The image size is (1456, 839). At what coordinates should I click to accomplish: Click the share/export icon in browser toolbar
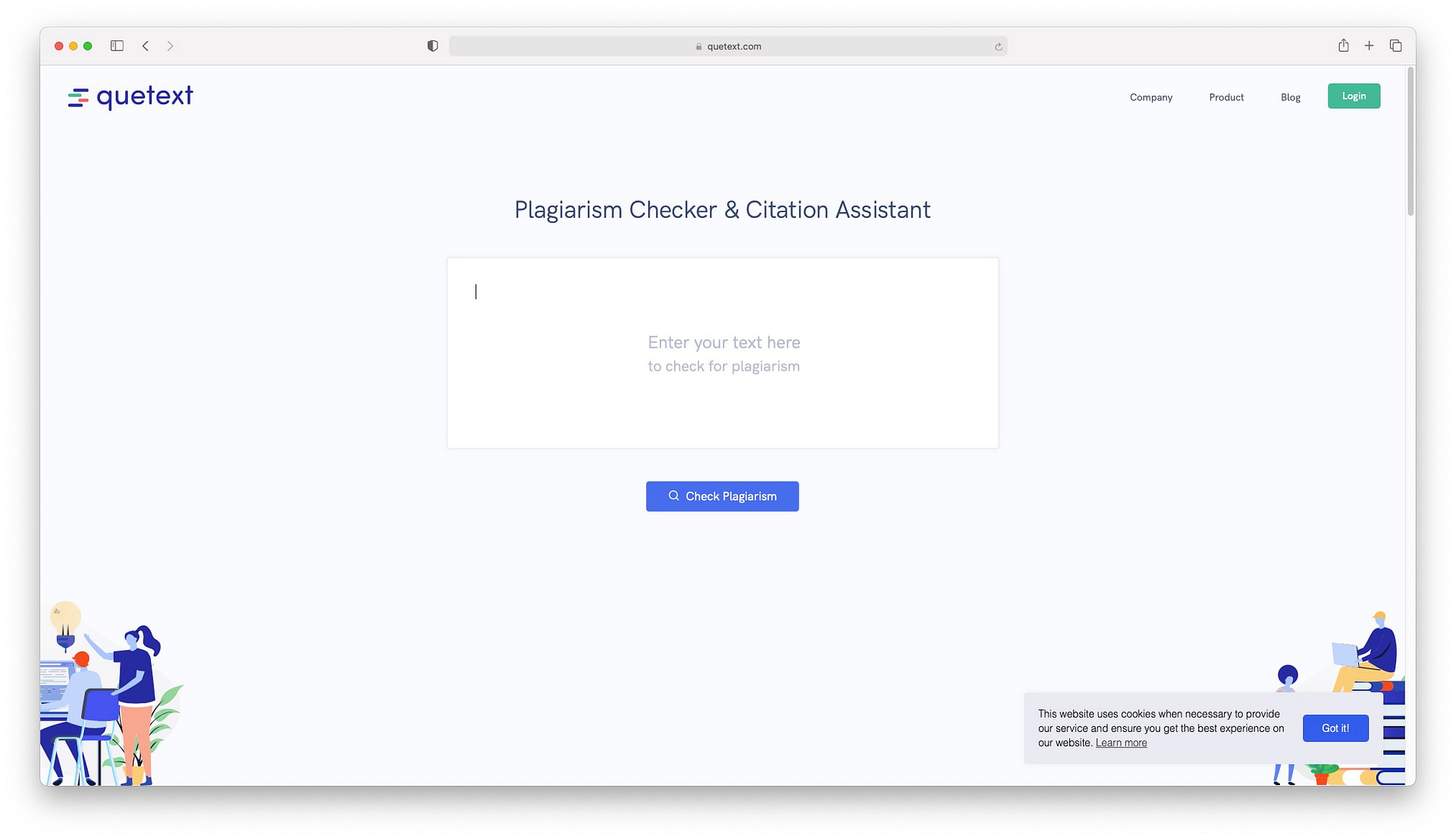[1343, 45]
